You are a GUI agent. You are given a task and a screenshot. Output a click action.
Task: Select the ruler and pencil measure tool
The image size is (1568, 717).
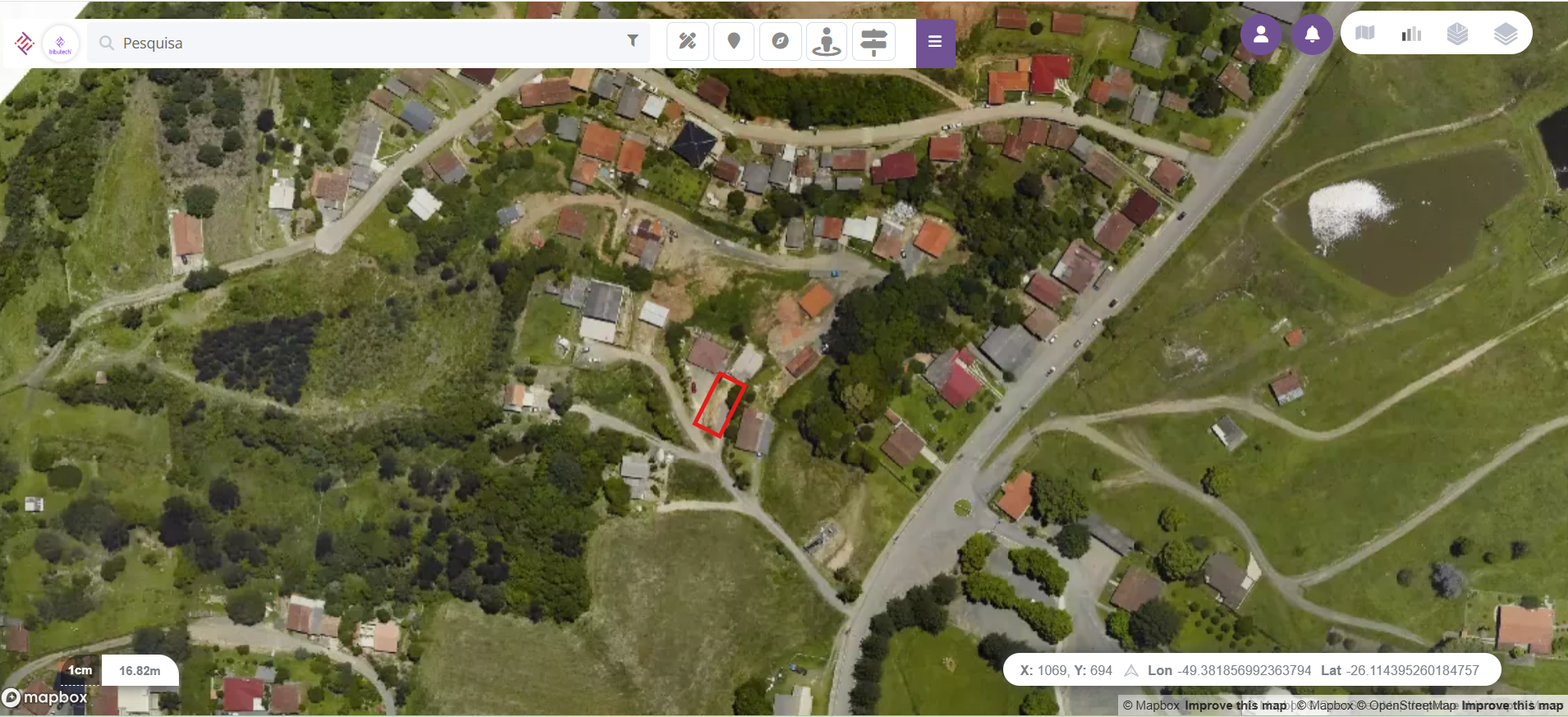point(687,41)
